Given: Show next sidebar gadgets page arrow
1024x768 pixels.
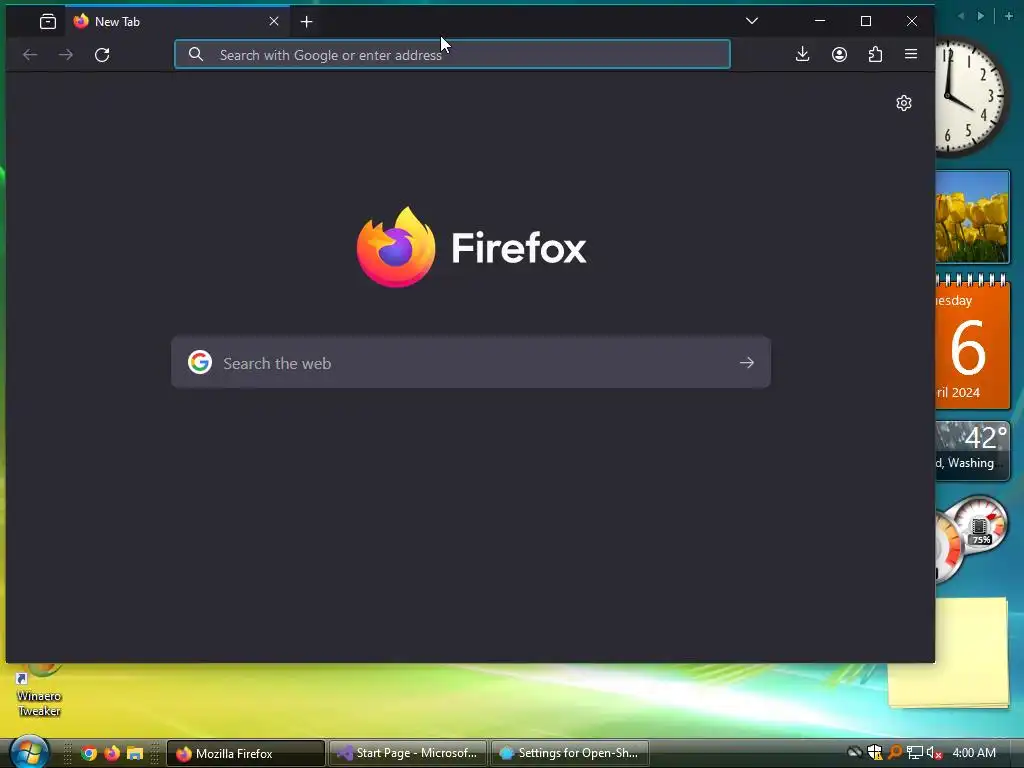Looking at the screenshot, I should point(981,16).
